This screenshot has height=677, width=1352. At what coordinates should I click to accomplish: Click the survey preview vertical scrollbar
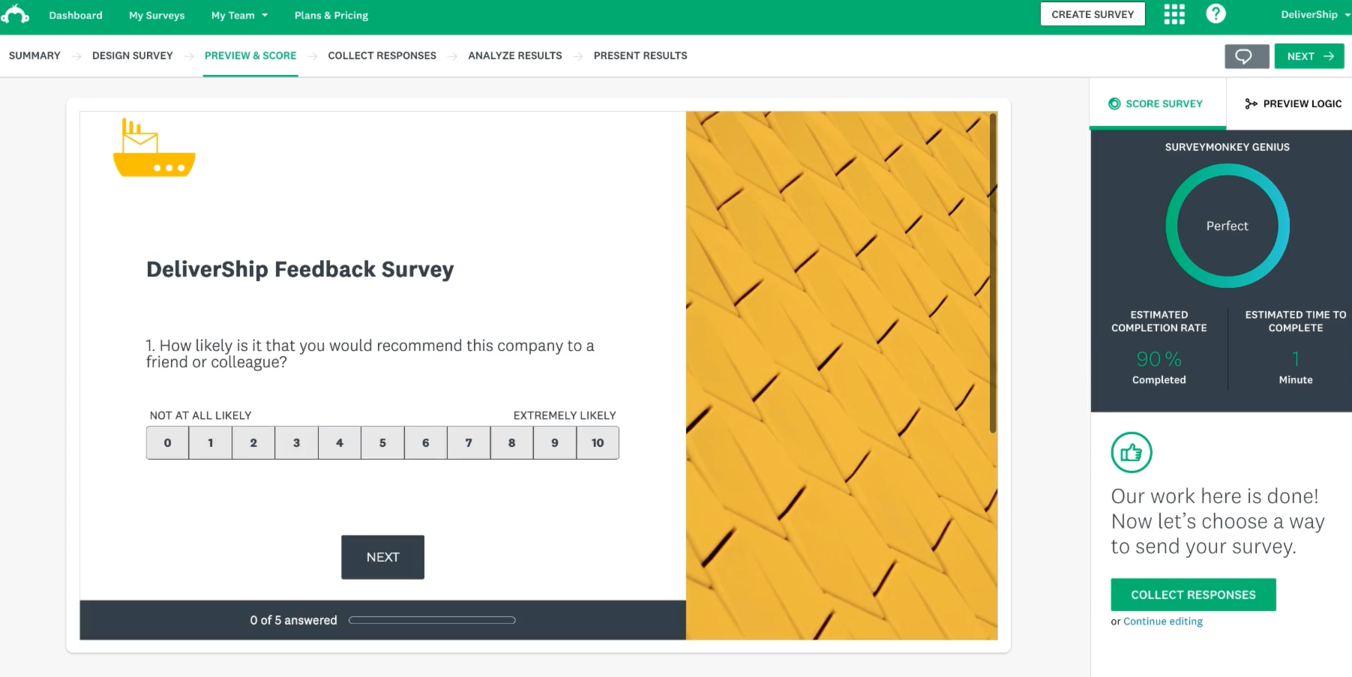pos(992,272)
